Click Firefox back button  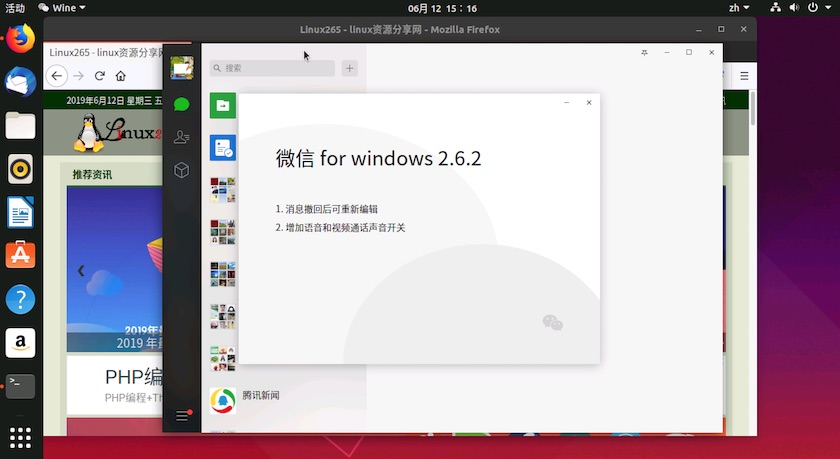(57, 76)
